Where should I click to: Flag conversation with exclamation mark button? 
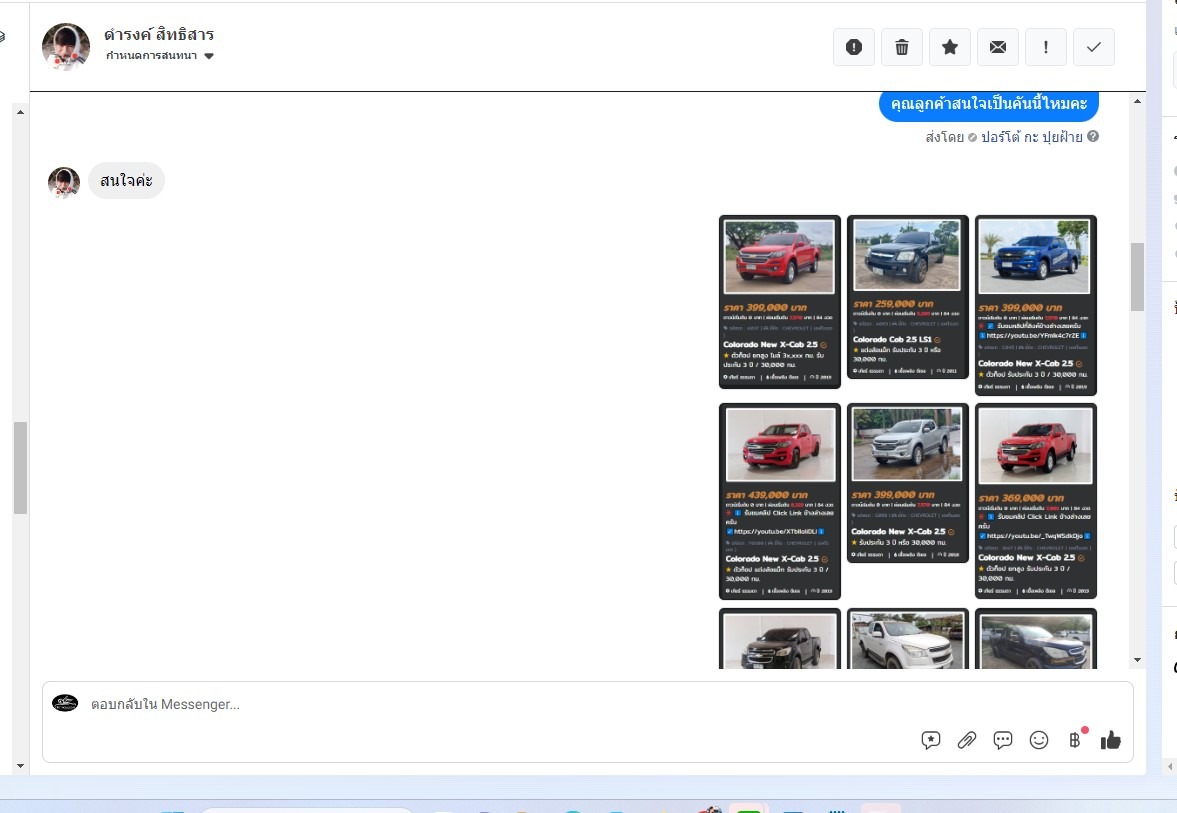(1045, 47)
